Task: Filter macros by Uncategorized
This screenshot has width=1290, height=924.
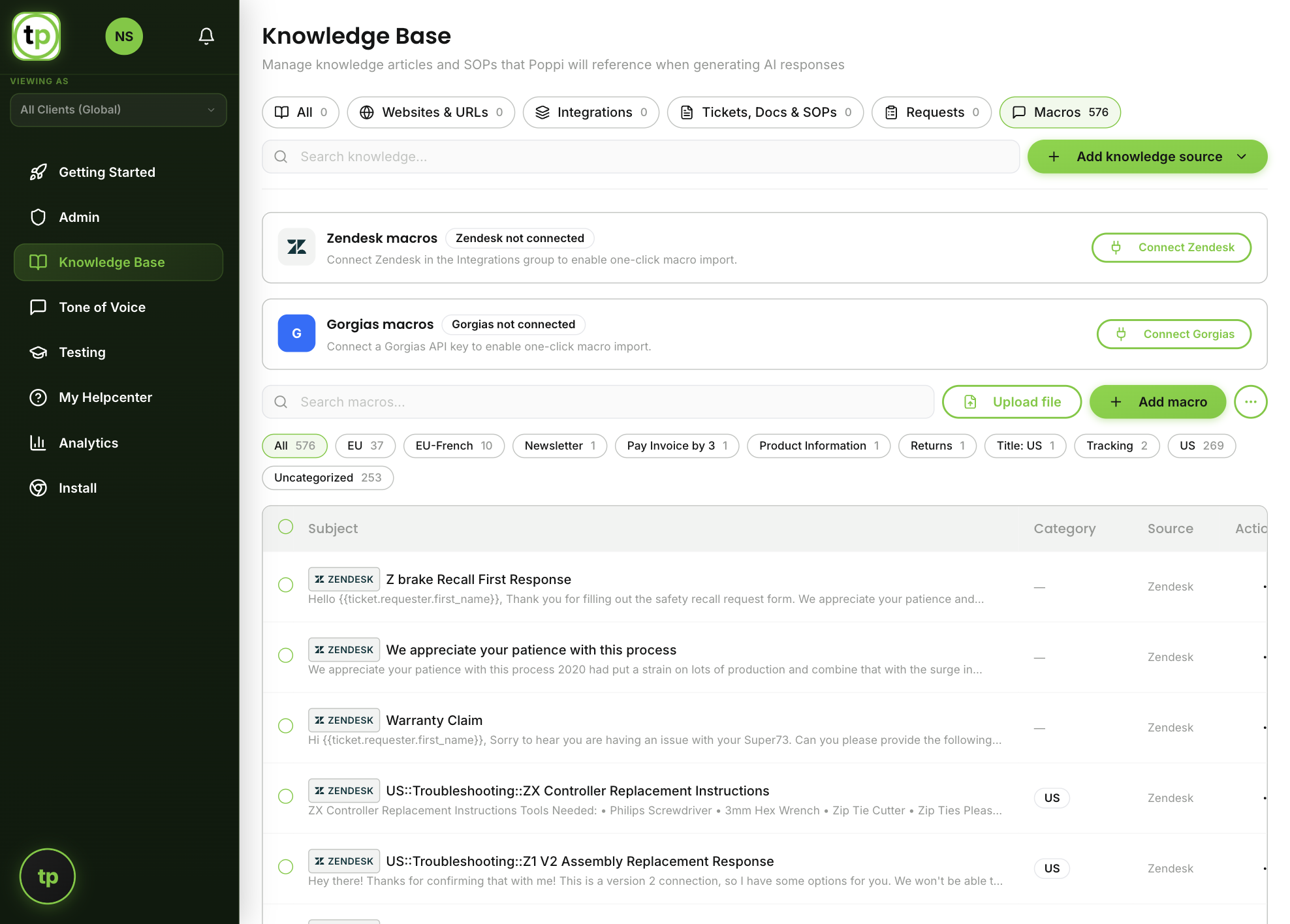Action: click(328, 478)
